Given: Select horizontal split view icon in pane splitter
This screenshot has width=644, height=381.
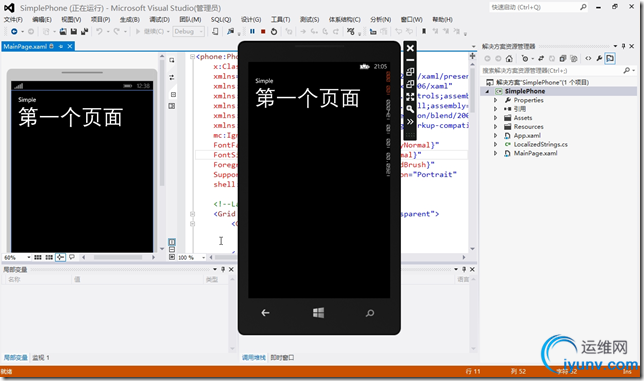Looking at the screenshot, I should [x=172, y=249].
